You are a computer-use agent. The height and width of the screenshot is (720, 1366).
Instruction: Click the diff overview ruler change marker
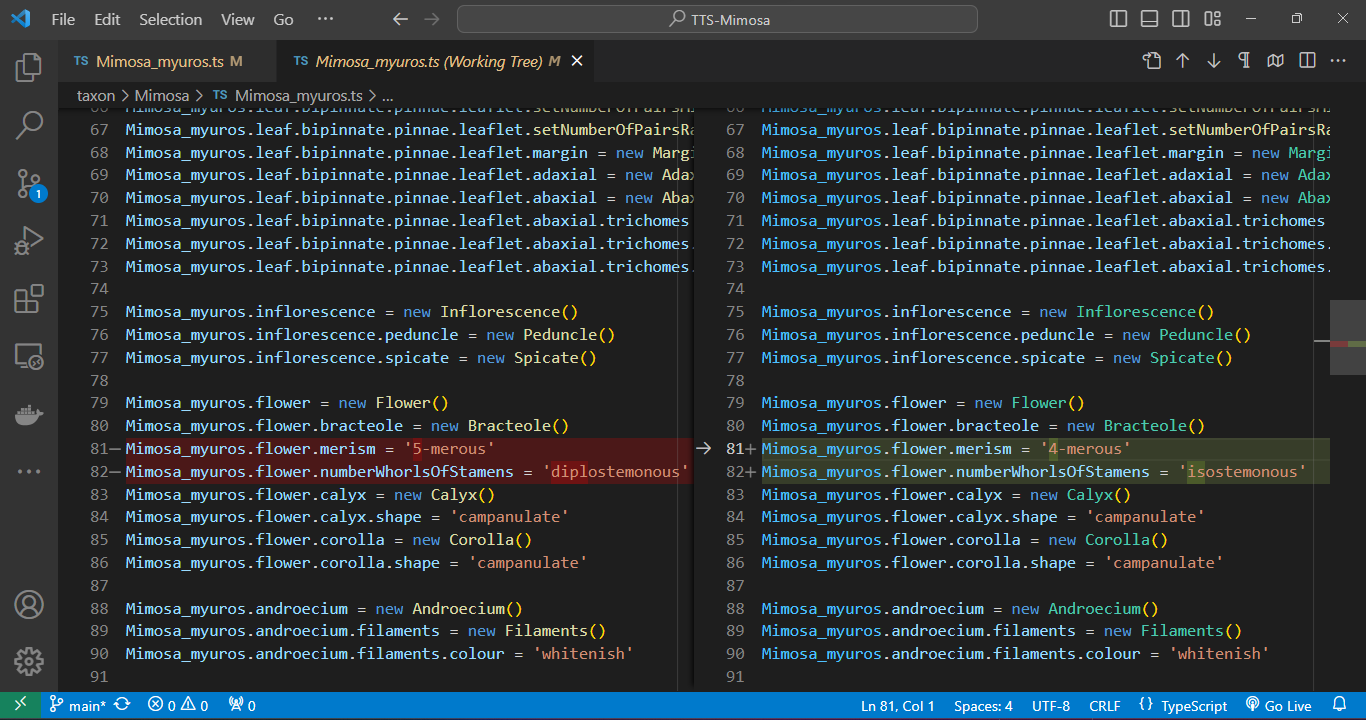[x=1347, y=343]
